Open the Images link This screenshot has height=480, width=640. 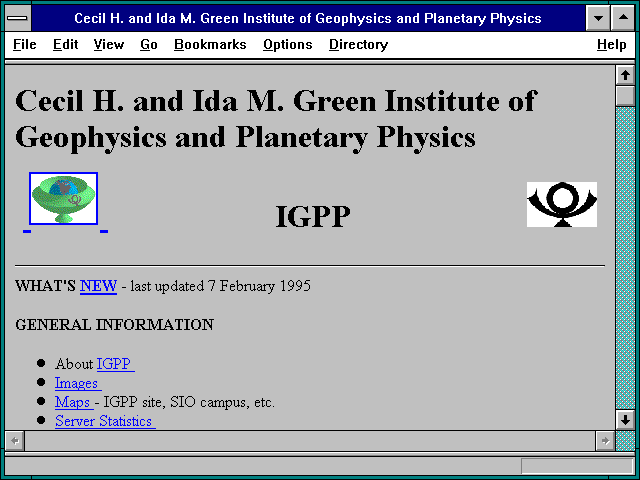click(x=78, y=383)
